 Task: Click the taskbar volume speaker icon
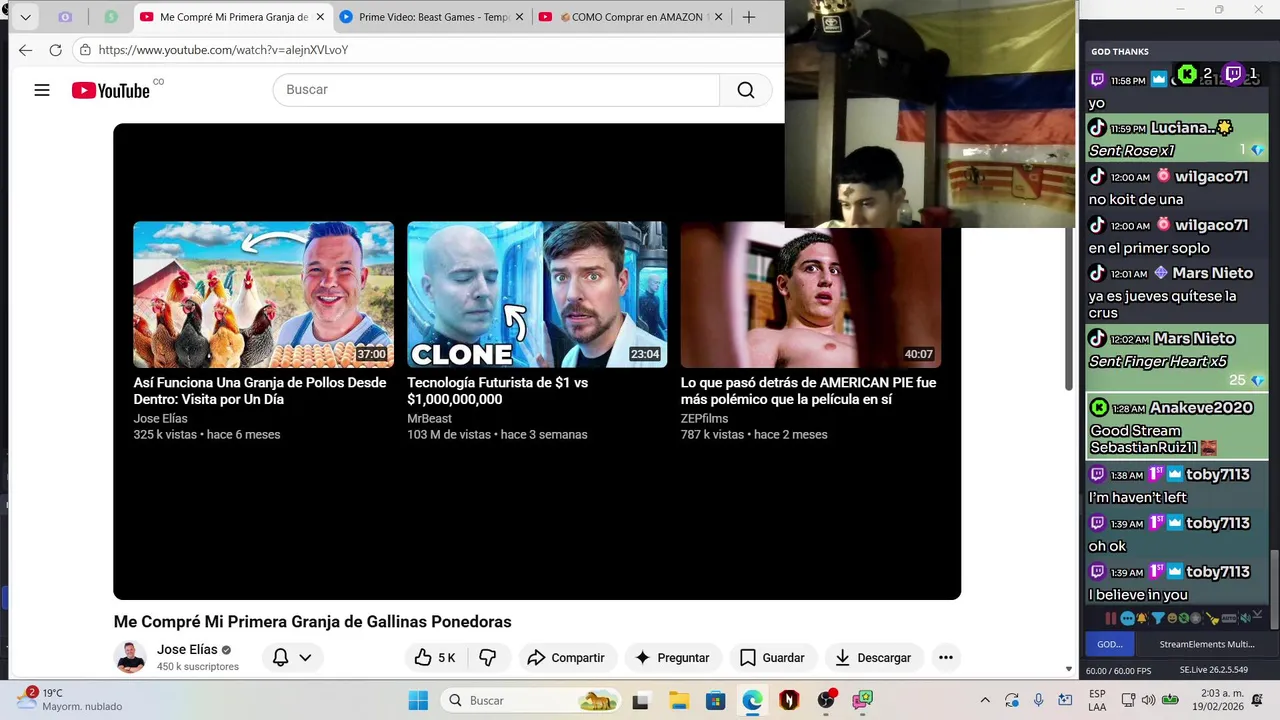pyautogui.click(x=1148, y=700)
